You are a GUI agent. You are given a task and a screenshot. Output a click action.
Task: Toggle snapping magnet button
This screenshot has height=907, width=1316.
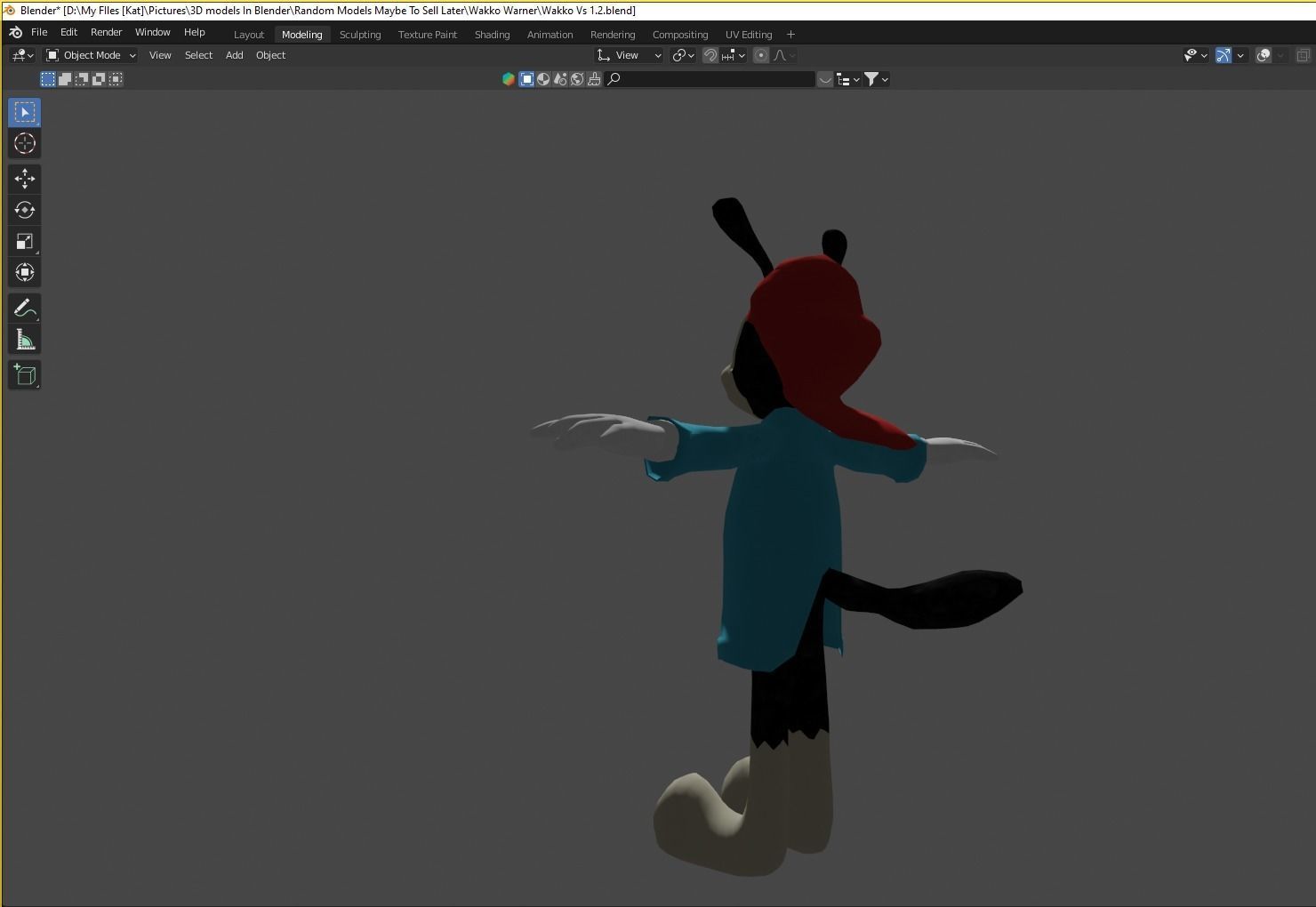710,55
